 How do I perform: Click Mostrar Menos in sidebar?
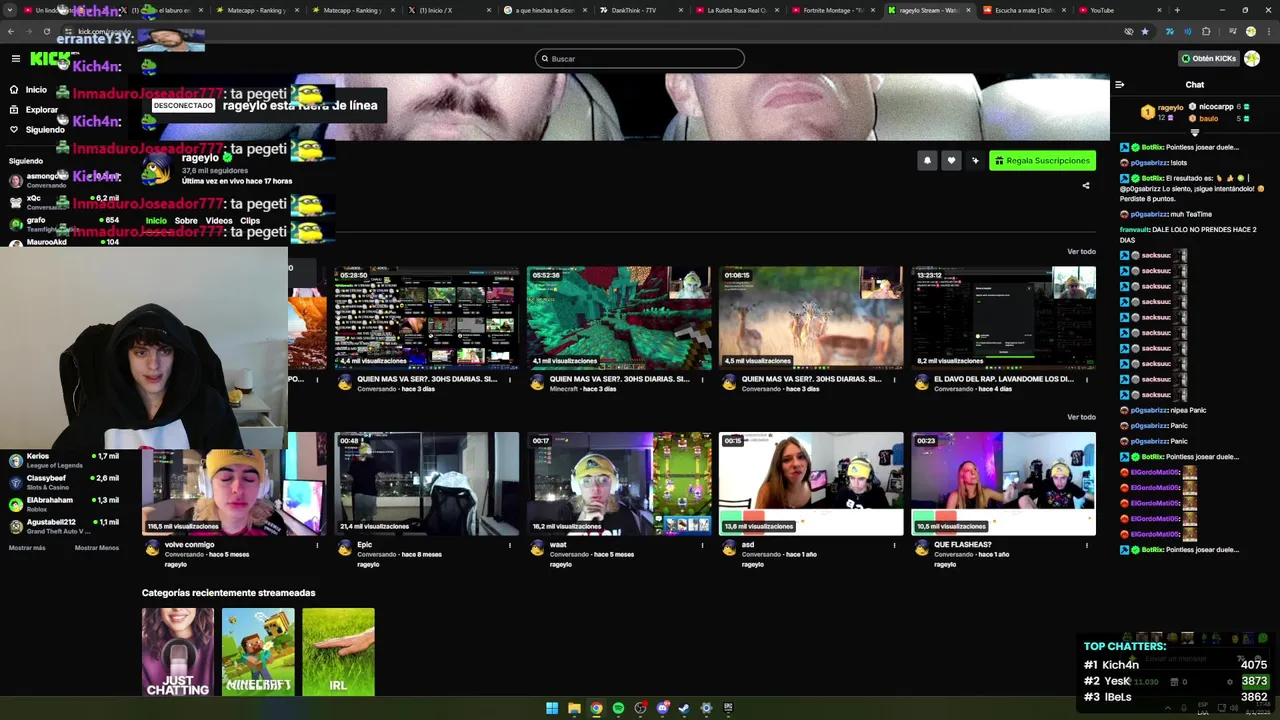click(97, 548)
